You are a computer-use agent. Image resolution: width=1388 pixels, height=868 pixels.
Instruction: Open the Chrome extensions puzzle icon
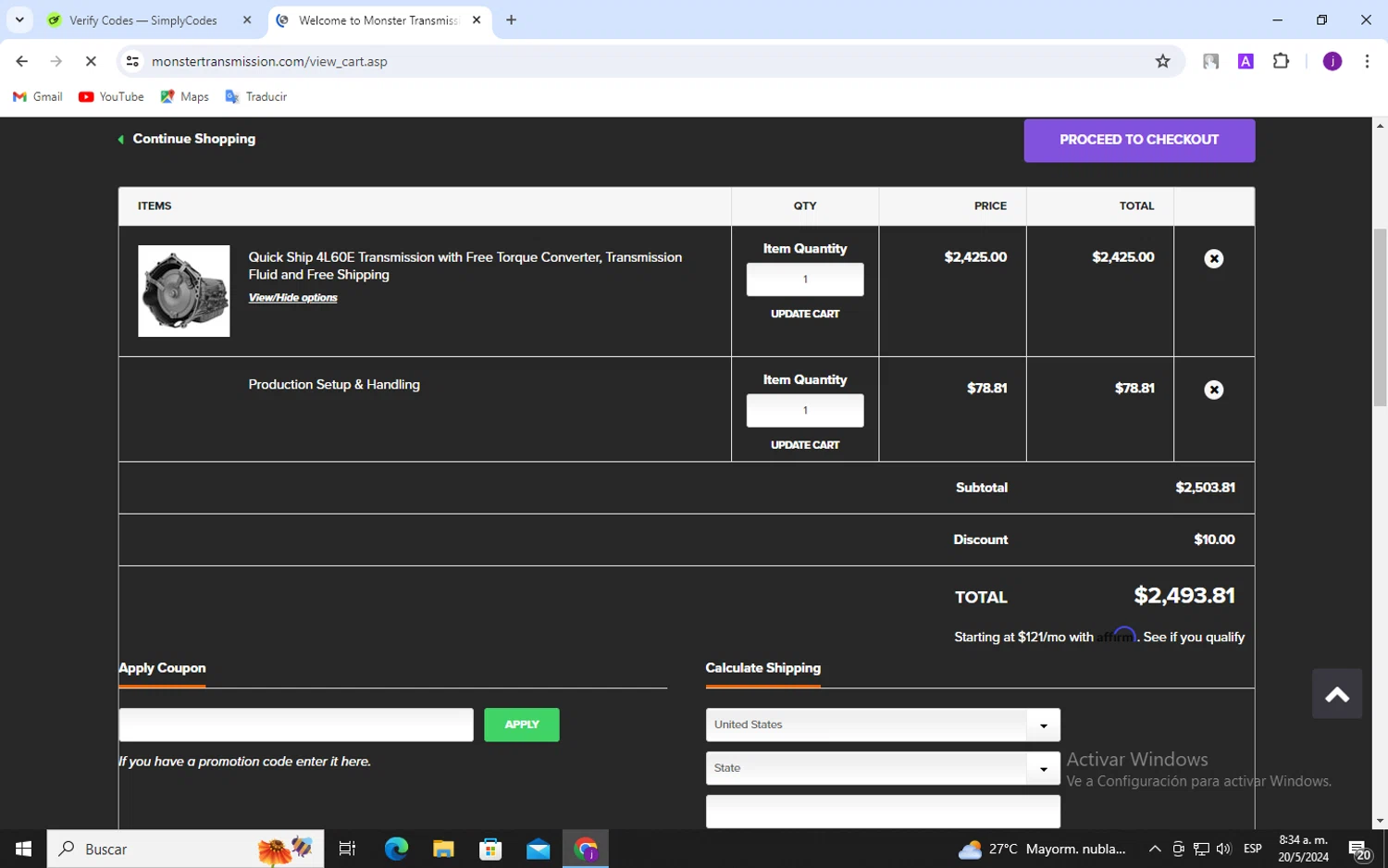pyautogui.click(x=1281, y=62)
